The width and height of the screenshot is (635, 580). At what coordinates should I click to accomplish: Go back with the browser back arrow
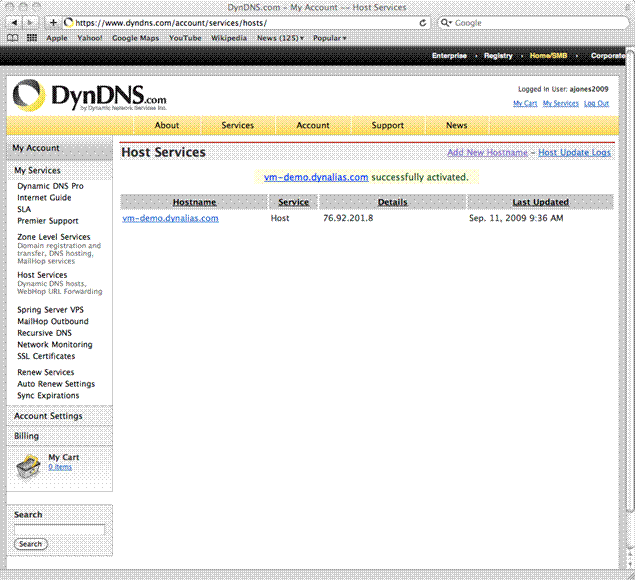point(14,23)
